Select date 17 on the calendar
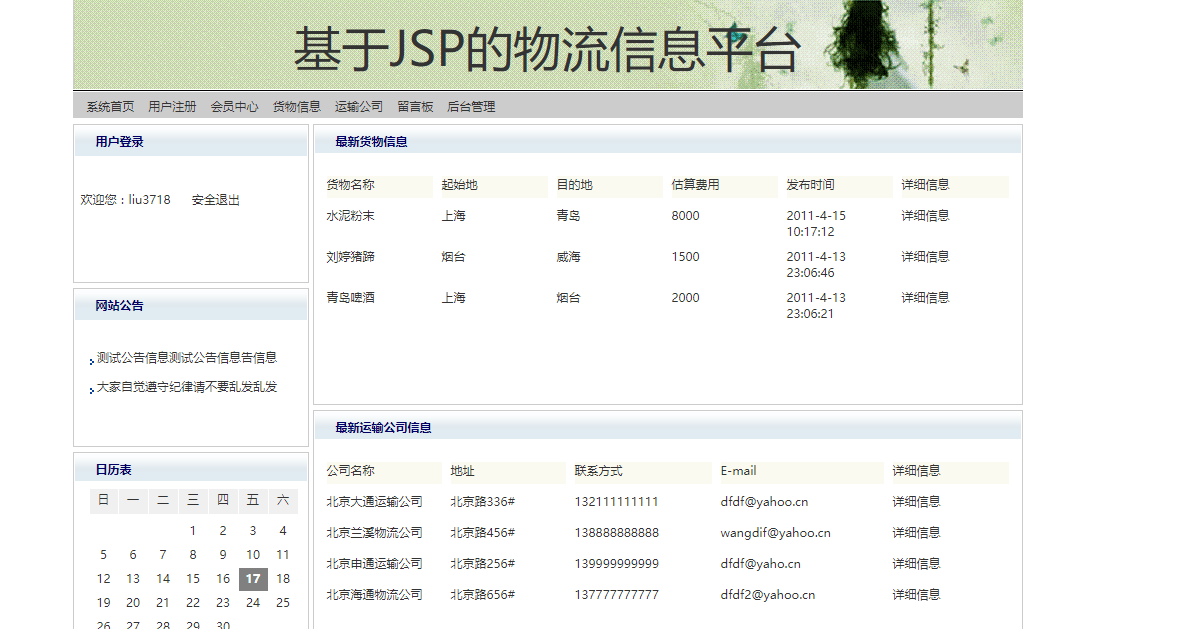Image resolution: width=1183 pixels, height=629 pixels. (252, 578)
